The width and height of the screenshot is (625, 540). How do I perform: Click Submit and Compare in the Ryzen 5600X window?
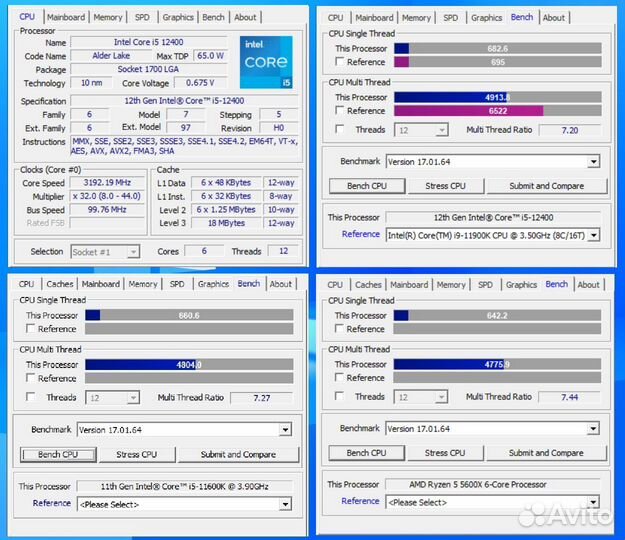tap(546, 453)
